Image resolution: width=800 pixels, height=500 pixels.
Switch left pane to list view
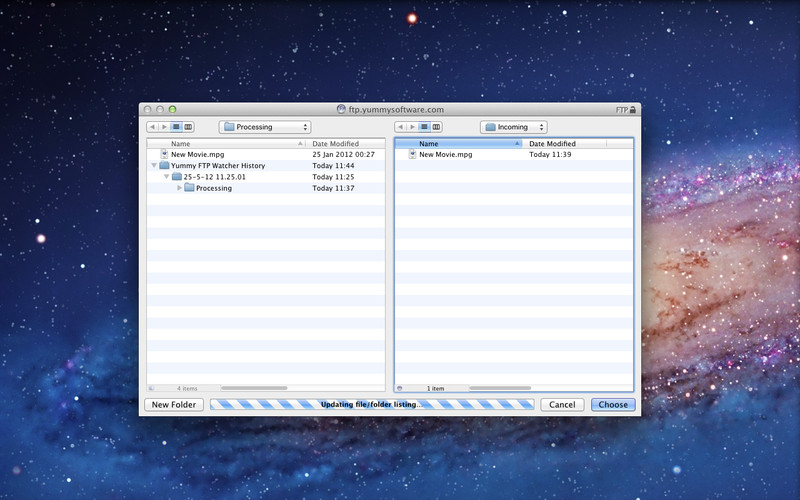coord(176,127)
